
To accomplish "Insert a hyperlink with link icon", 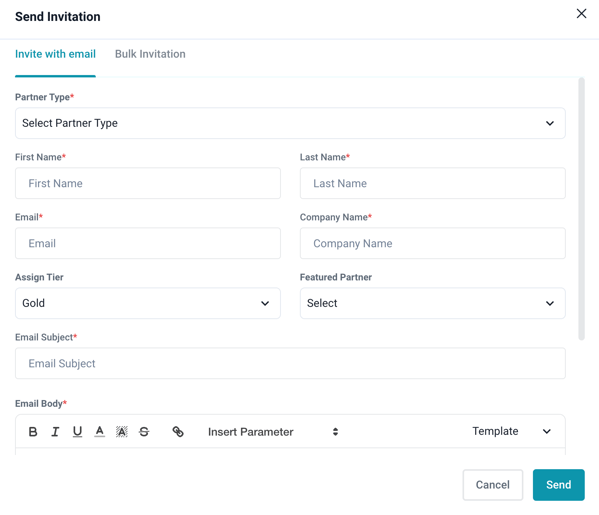I will [178, 432].
